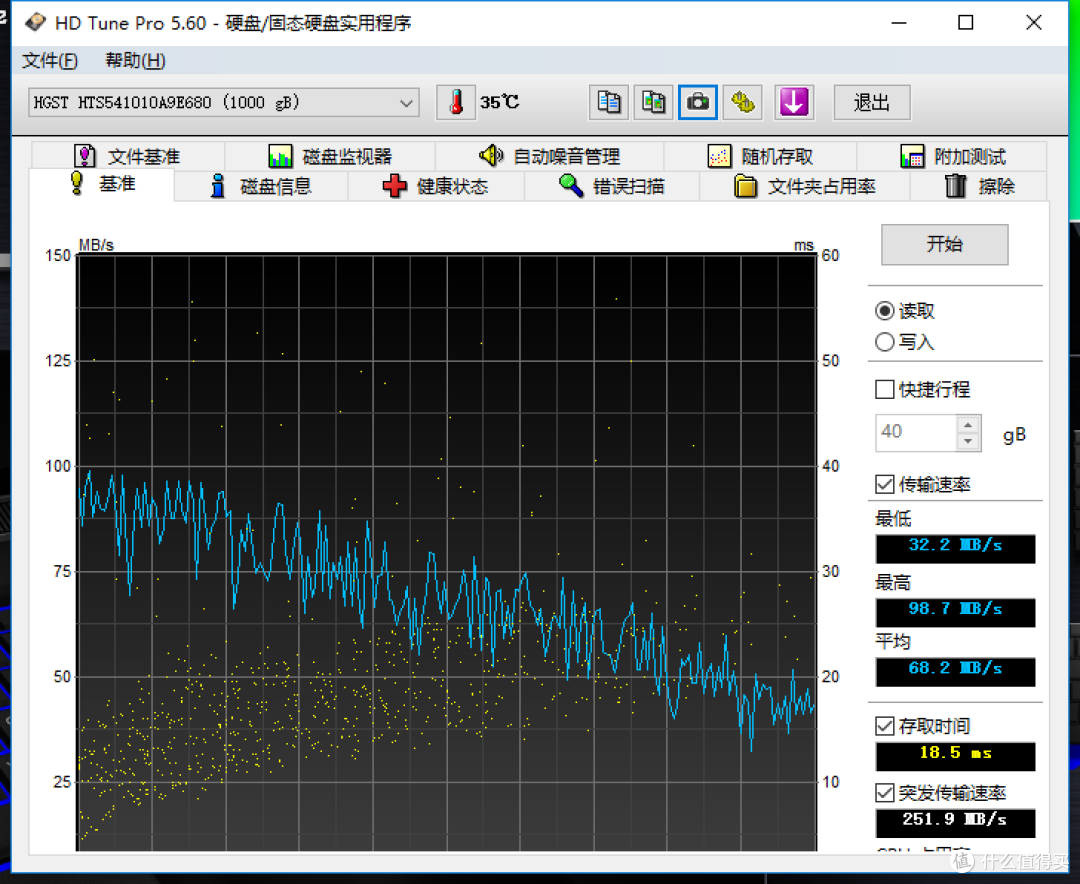Switch to the 随机存取 tab

(760, 156)
